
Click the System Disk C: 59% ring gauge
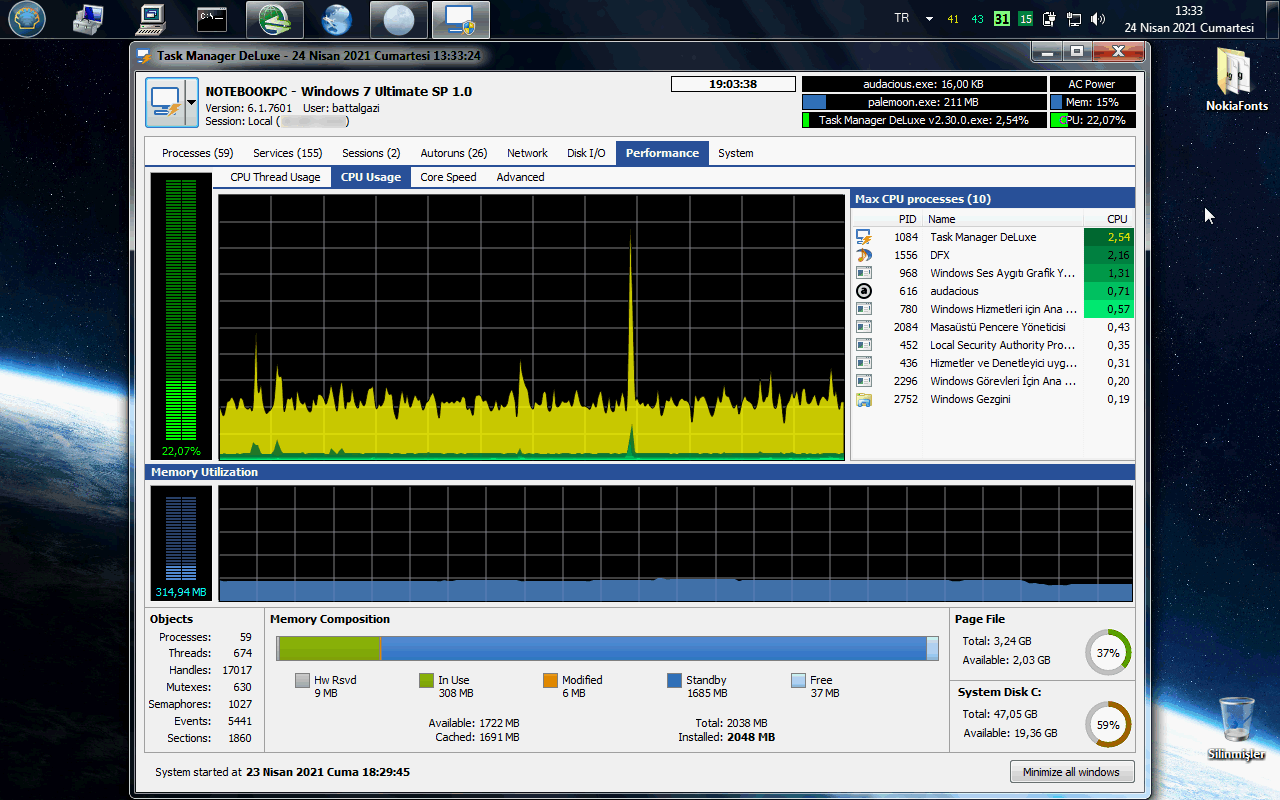pos(1108,724)
